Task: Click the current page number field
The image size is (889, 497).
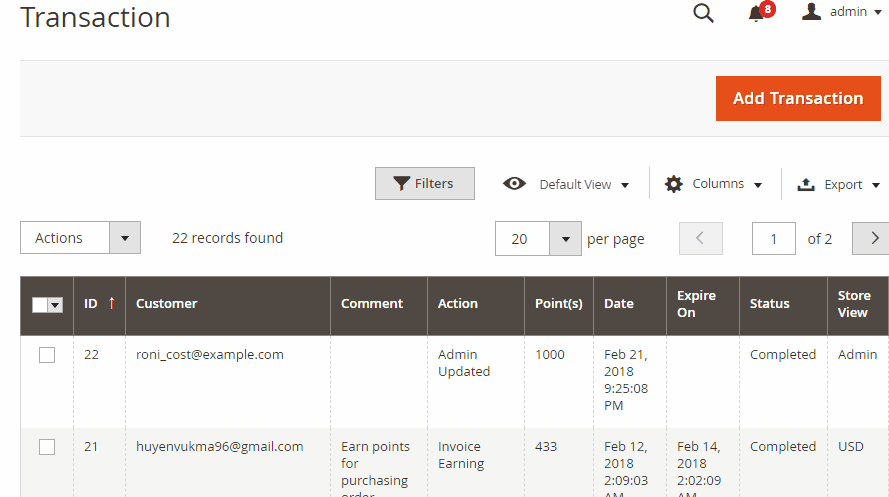Action: click(773, 239)
